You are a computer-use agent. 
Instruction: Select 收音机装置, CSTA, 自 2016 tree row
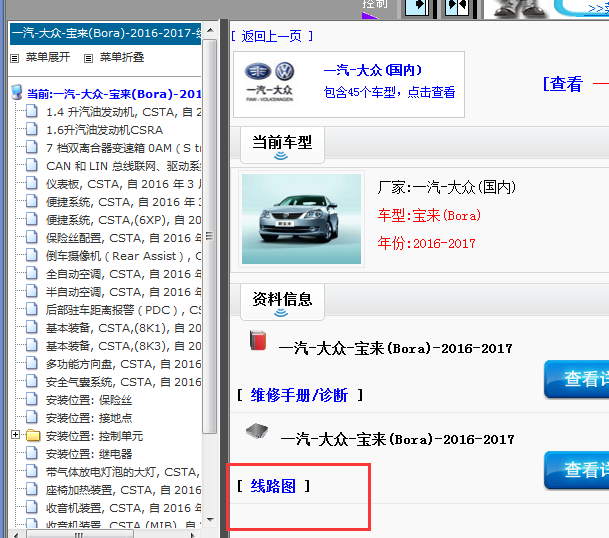pyautogui.click(x=124, y=508)
